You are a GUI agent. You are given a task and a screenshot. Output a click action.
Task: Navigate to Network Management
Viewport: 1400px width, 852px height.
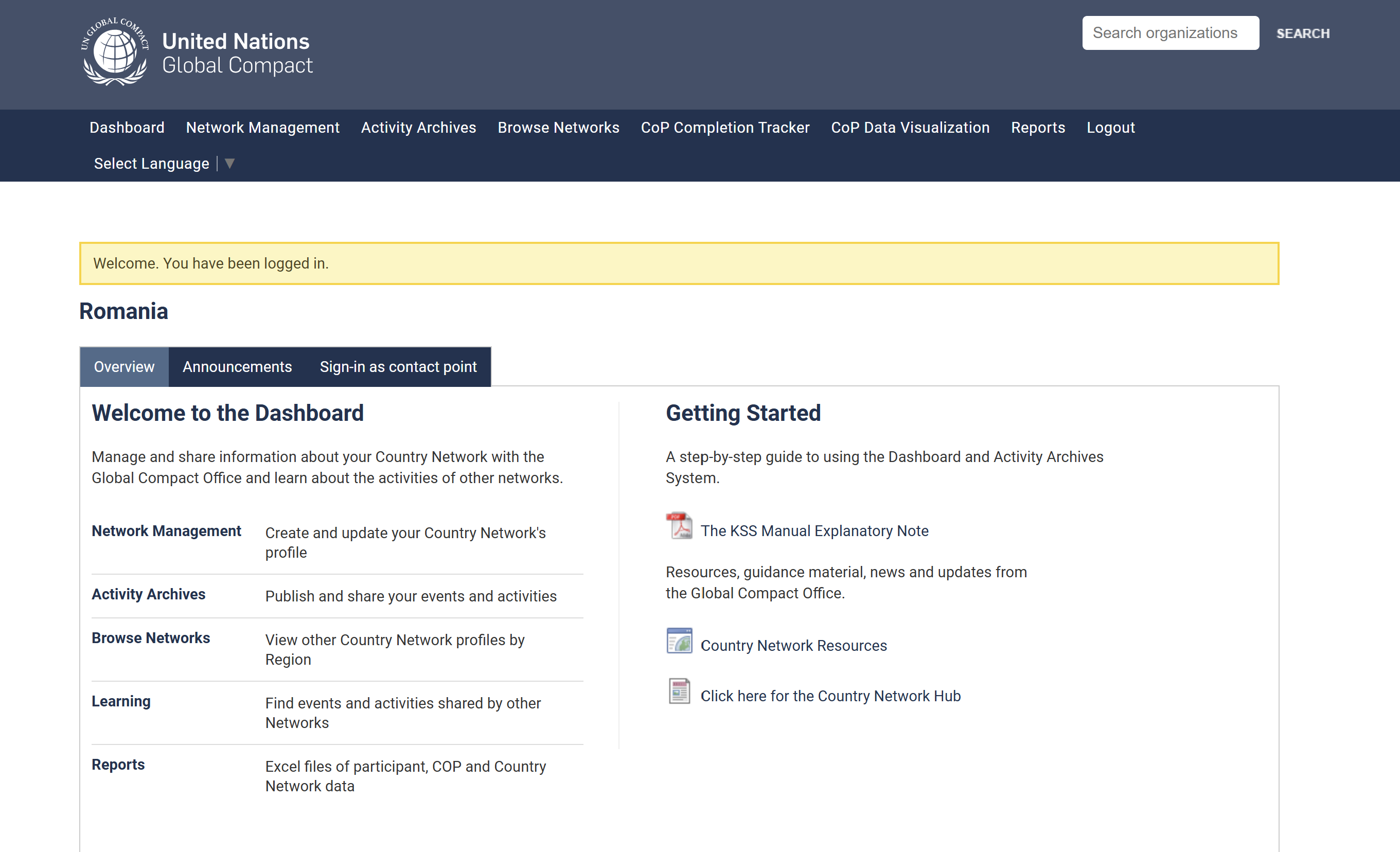click(x=262, y=127)
